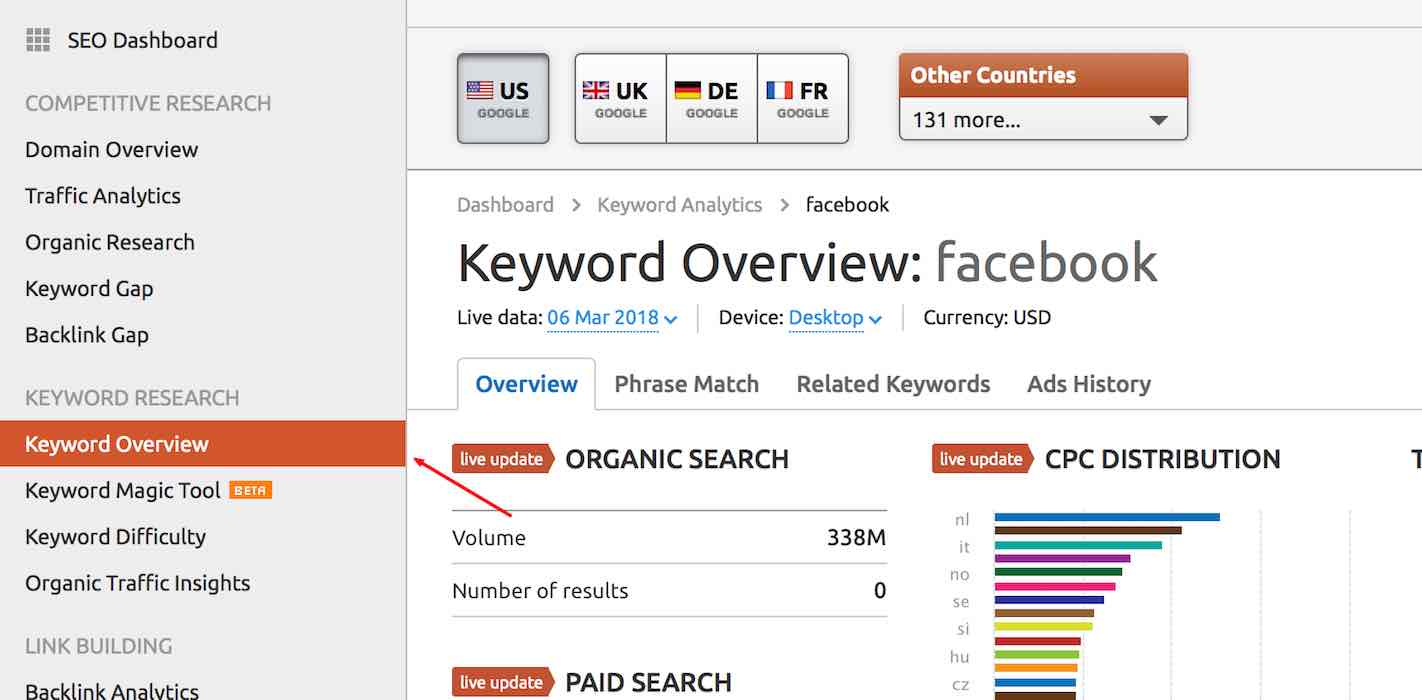The width and height of the screenshot is (1422, 700).
Task: Click the Organic Search live update badge
Action: coord(502,459)
